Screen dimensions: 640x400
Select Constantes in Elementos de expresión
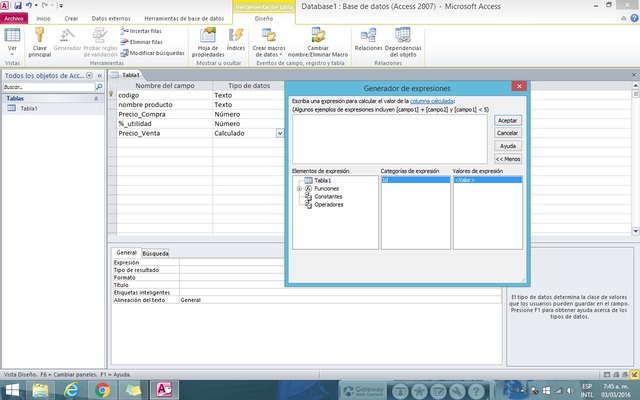tap(328, 196)
